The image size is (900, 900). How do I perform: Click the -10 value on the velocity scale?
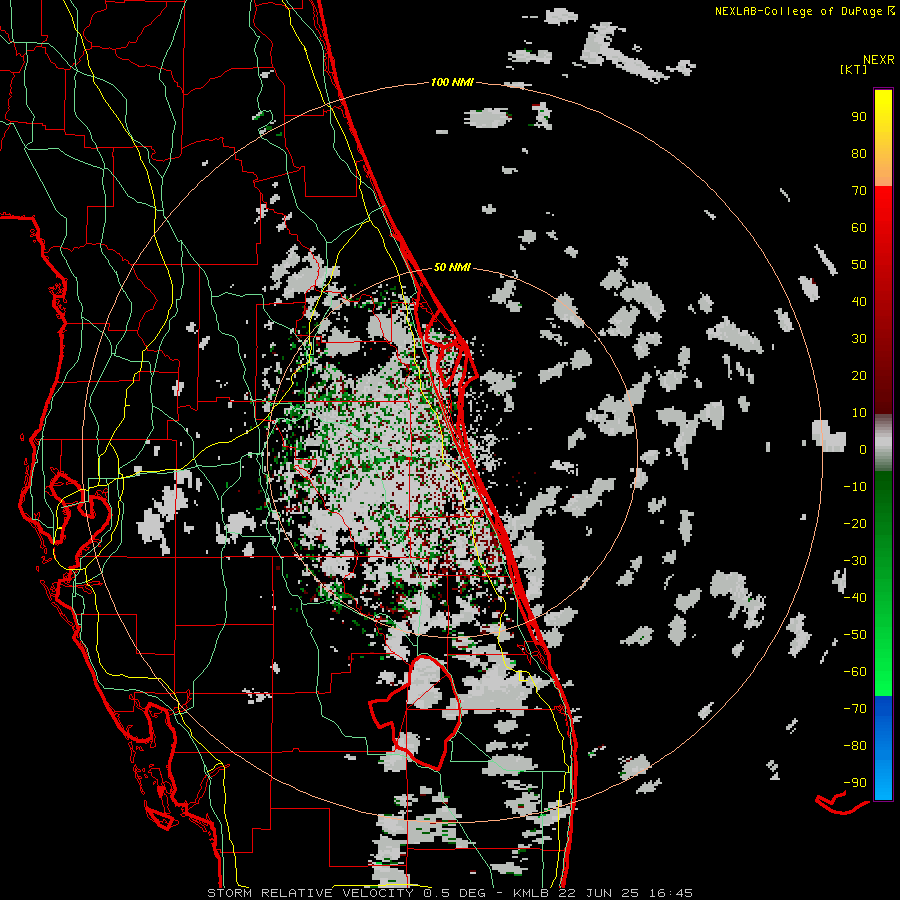855,487
